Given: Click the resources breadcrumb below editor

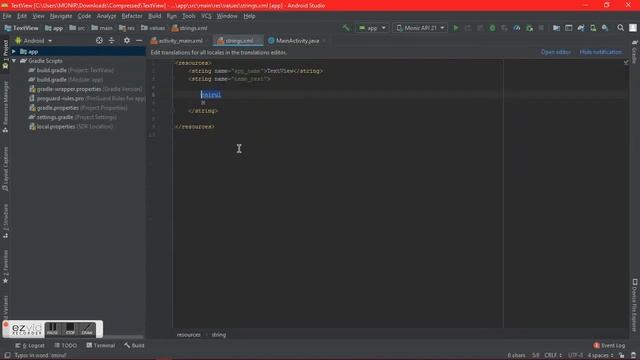Looking at the screenshot, I should (x=189, y=335).
